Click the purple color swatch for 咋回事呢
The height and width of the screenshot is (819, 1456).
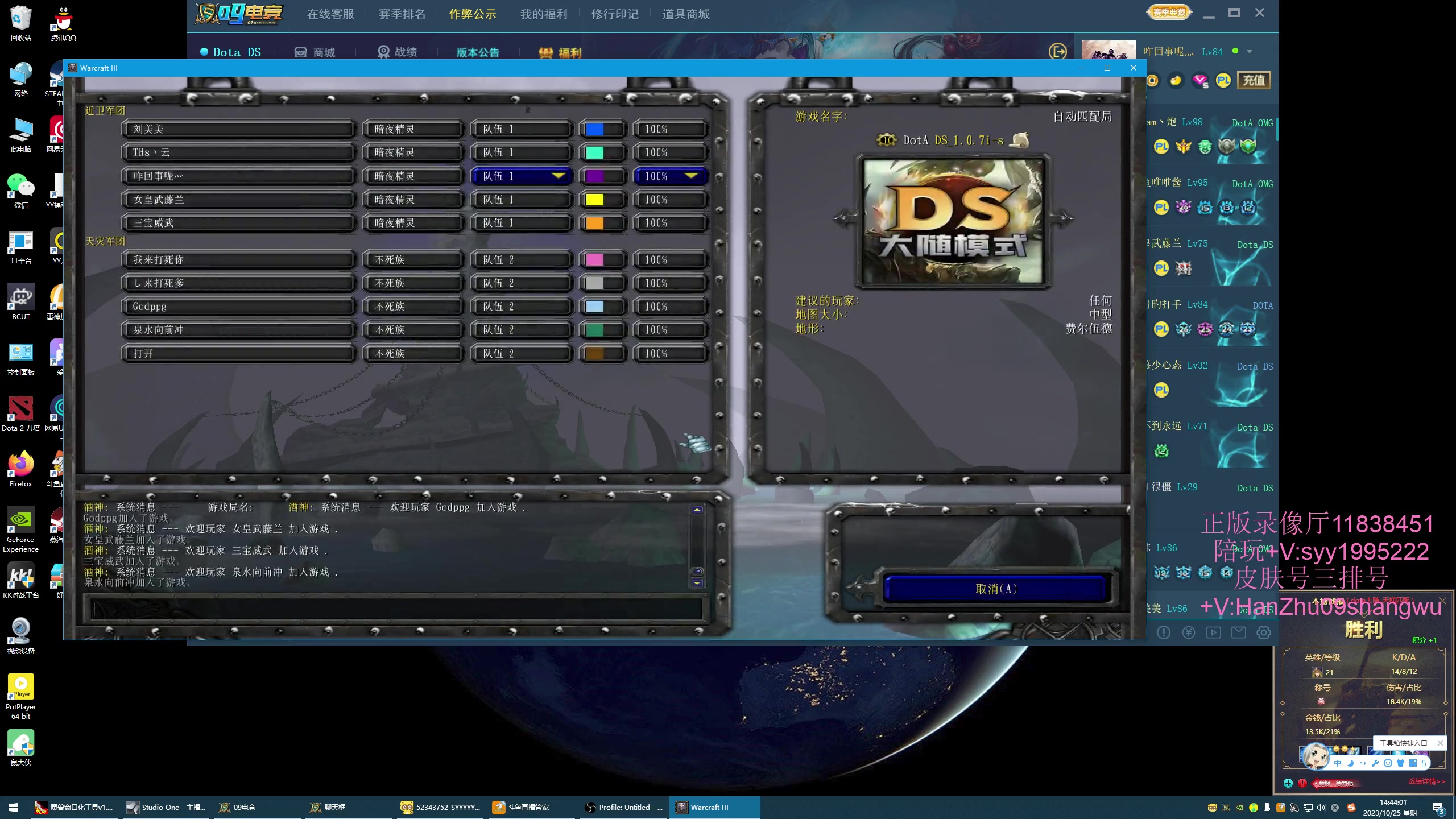pos(595,176)
